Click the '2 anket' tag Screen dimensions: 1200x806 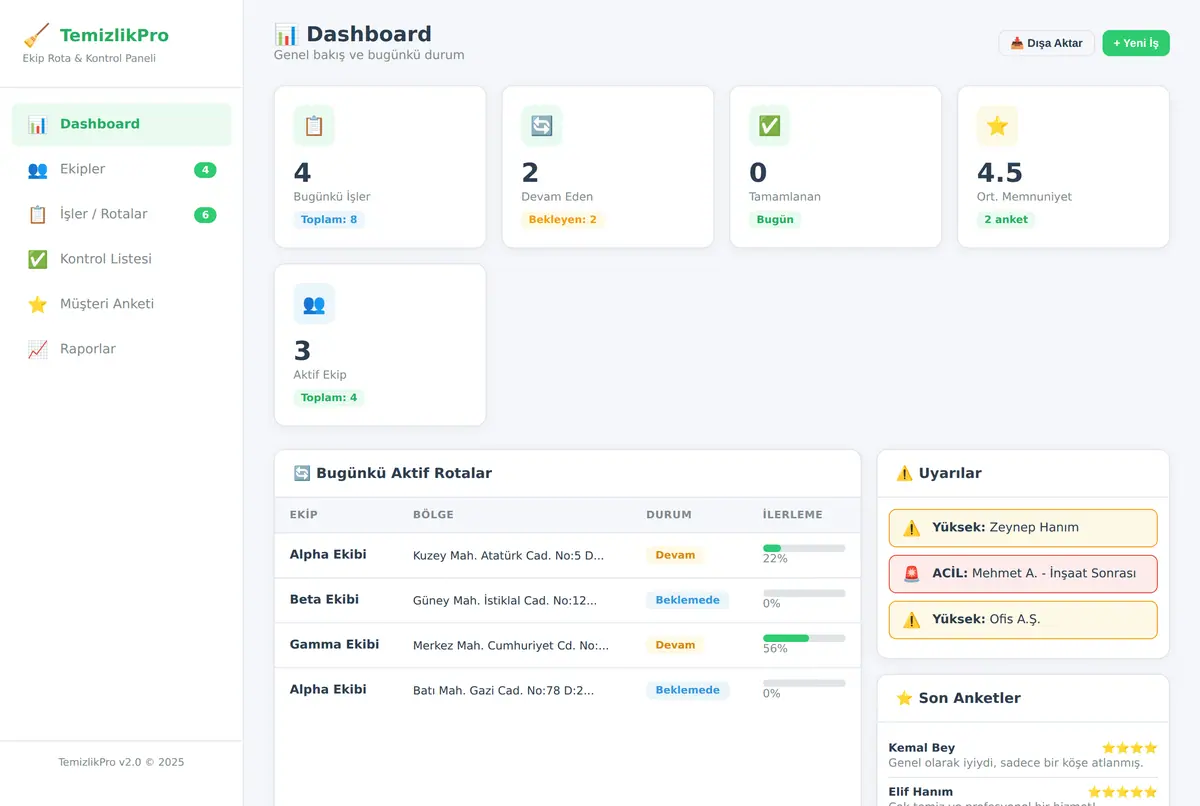[1006, 220]
